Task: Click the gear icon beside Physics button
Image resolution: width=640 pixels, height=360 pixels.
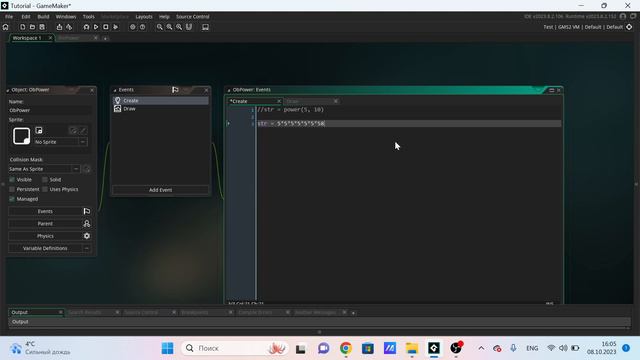Action: pyautogui.click(x=87, y=236)
